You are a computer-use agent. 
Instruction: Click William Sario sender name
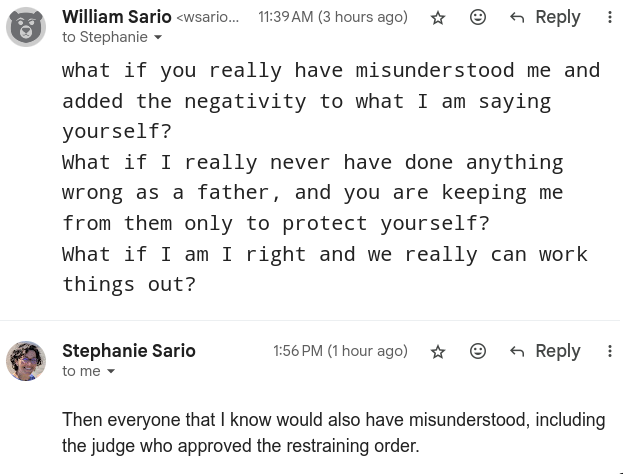[116, 17]
